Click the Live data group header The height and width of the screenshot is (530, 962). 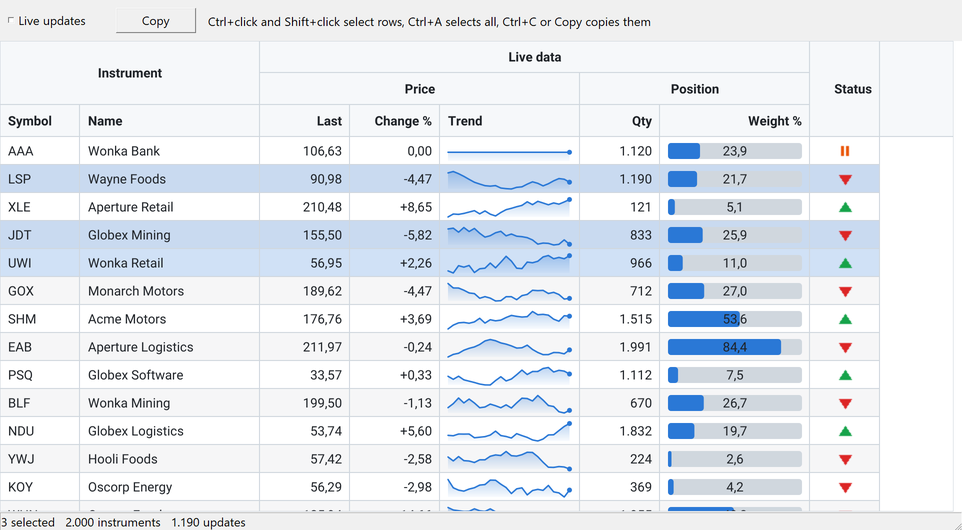tap(534, 57)
